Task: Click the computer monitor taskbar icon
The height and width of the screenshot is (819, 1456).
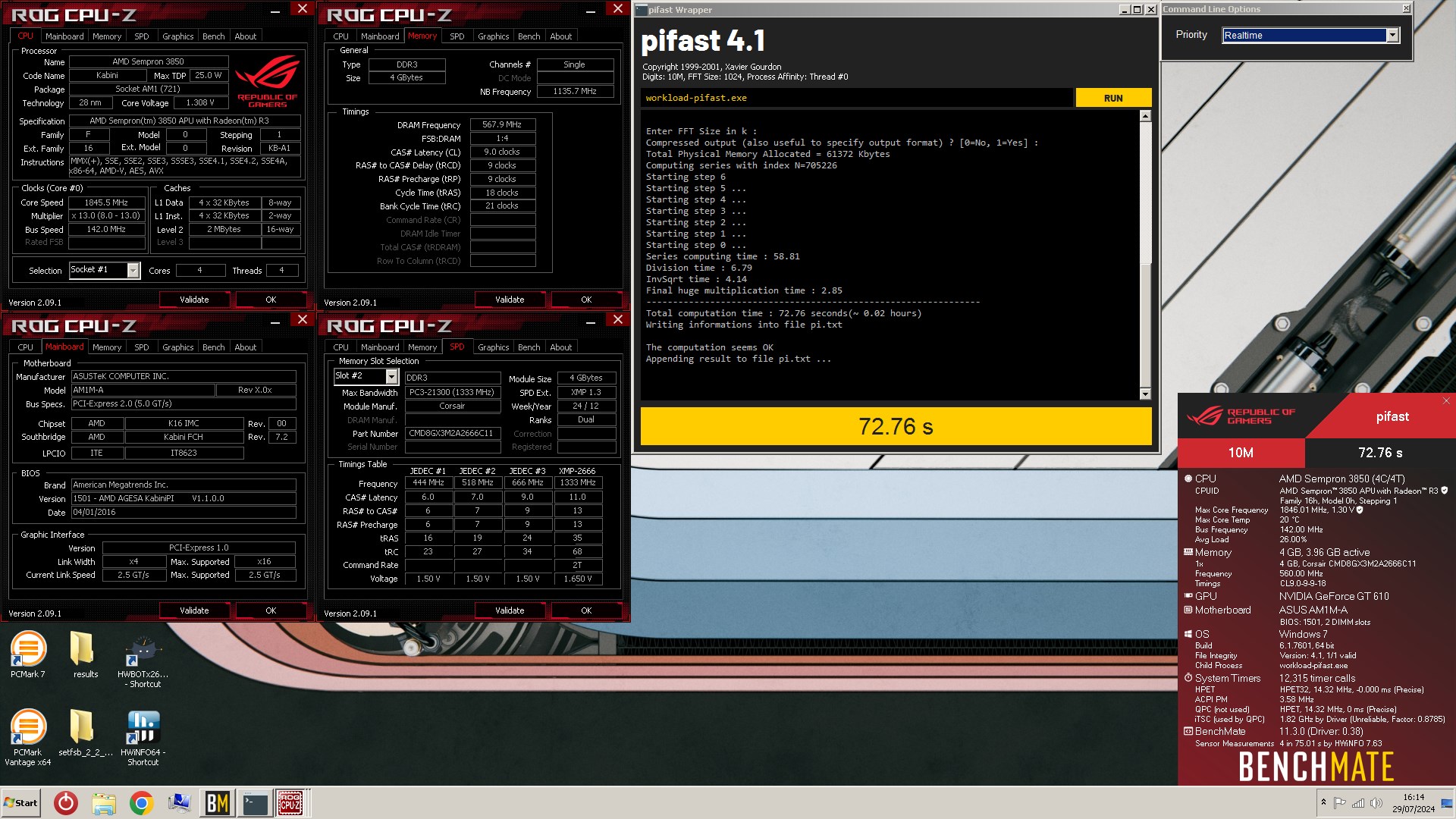Action: [x=179, y=803]
